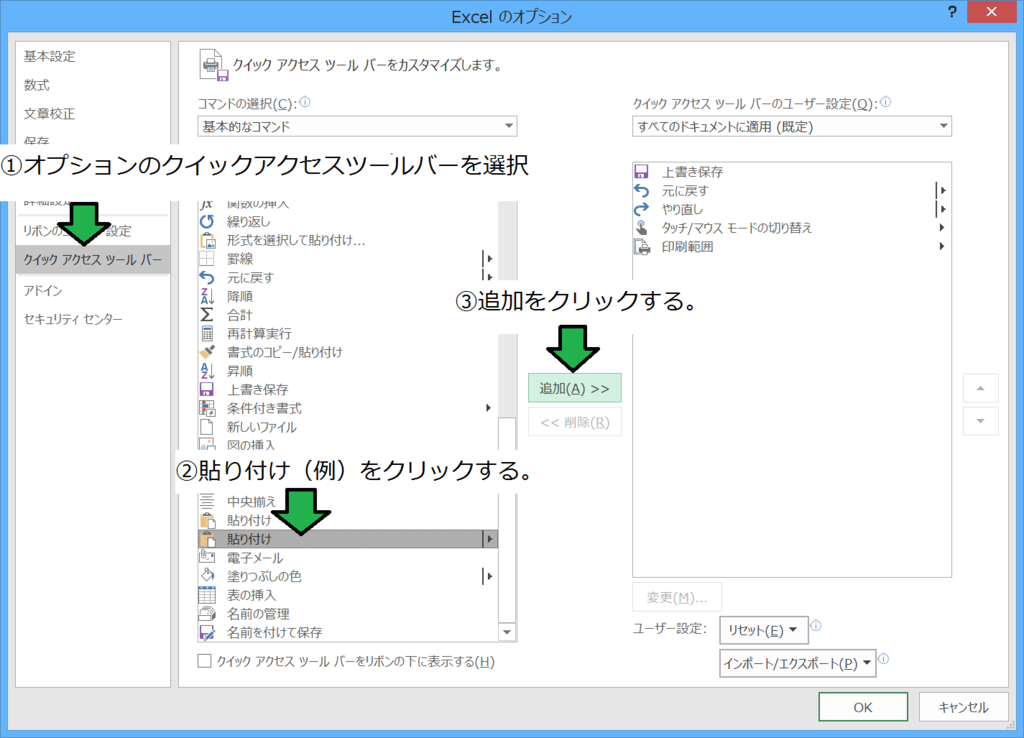Image resolution: width=1024 pixels, height=738 pixels.
Task: Close the Excel のオプション dialog
Action: tap(991, 12)
